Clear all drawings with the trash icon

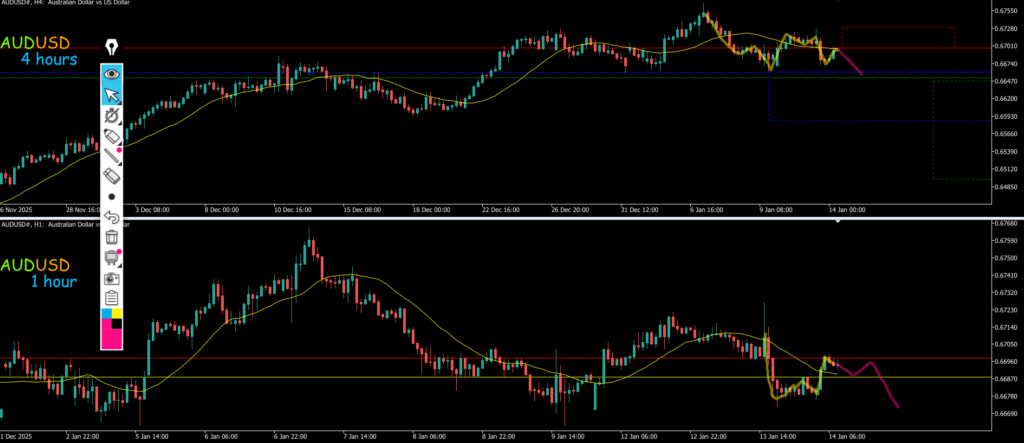112,237
